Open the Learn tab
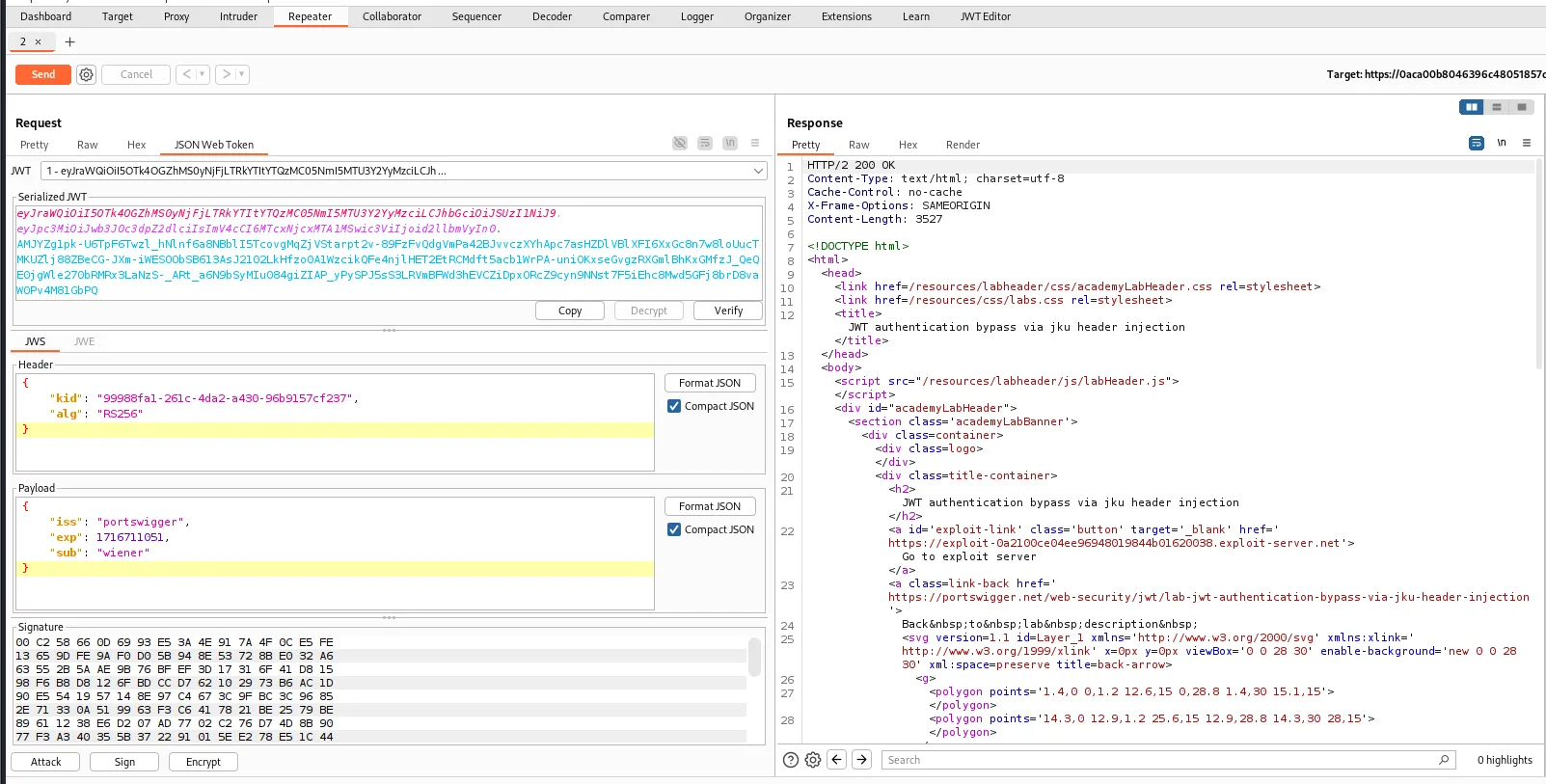This screenshot has height=784, width=1546. pyautogui.click(x=916, y=16)
